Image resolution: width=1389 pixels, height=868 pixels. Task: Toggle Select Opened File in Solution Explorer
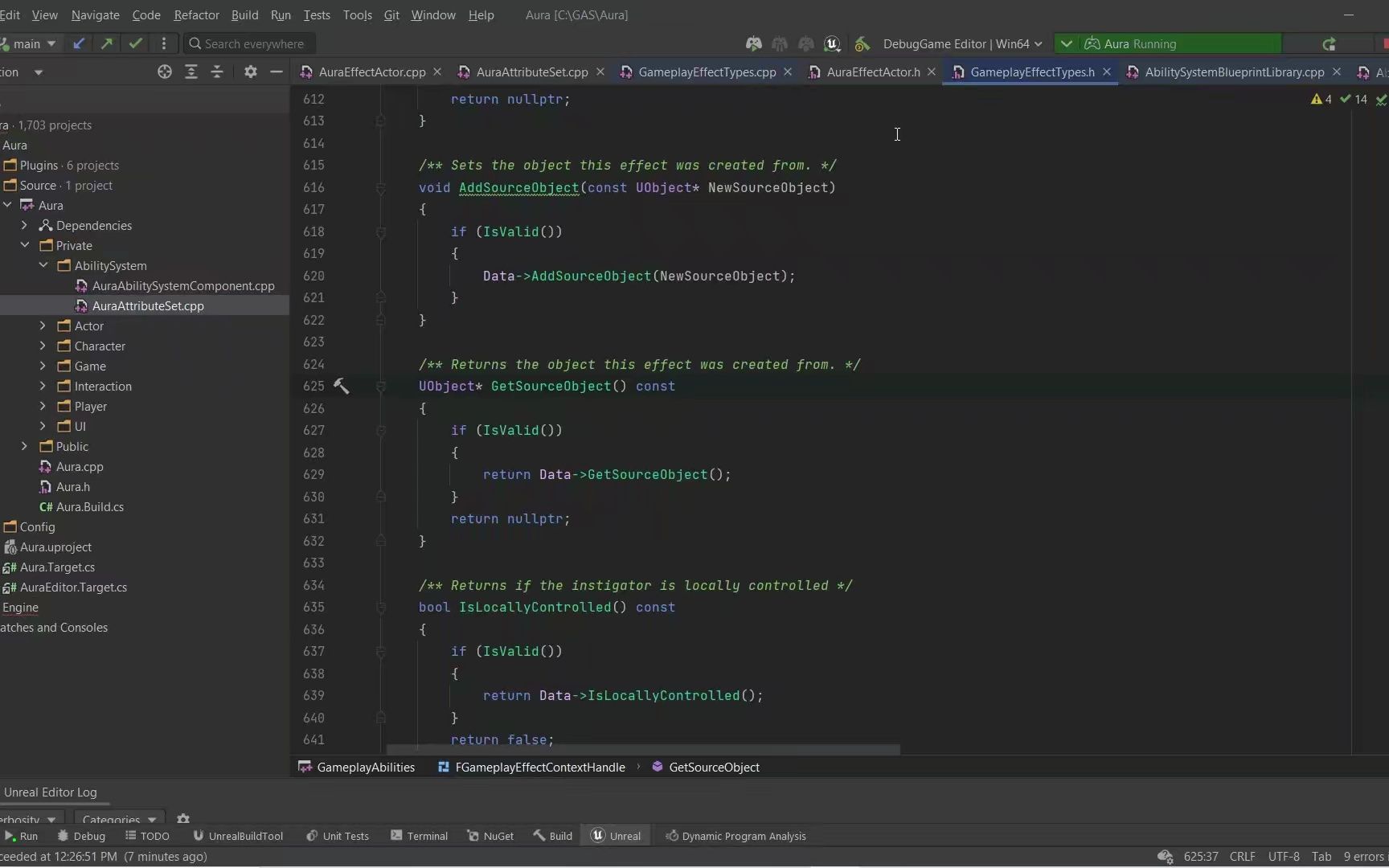(x=164, y=72)
